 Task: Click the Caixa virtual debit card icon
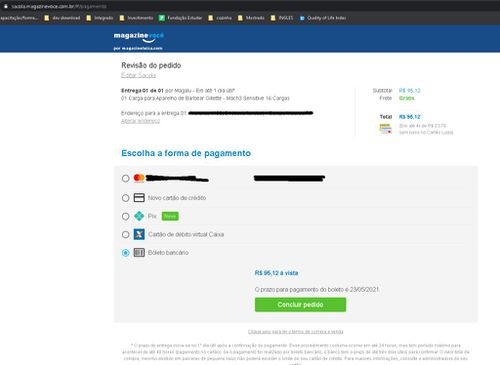139,234
